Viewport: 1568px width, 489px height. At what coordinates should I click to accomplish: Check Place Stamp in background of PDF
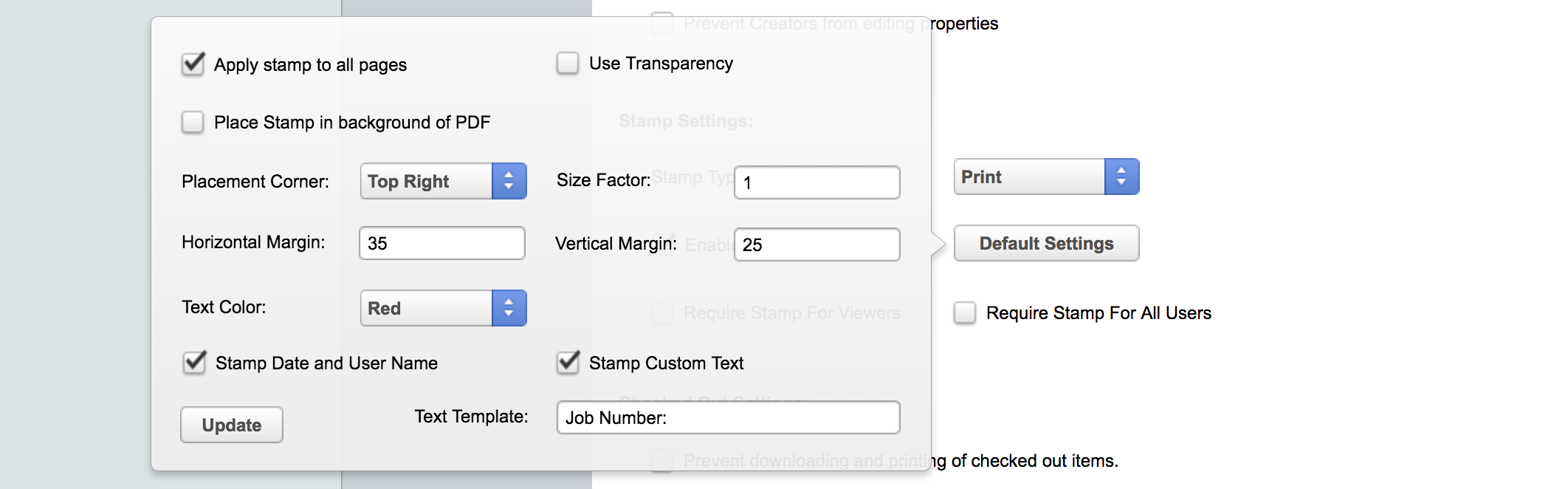(x=193, y=122)
